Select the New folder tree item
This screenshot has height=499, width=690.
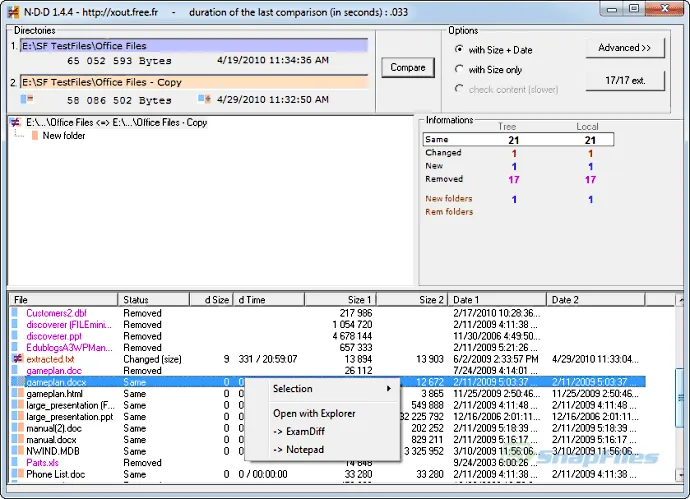64,136
